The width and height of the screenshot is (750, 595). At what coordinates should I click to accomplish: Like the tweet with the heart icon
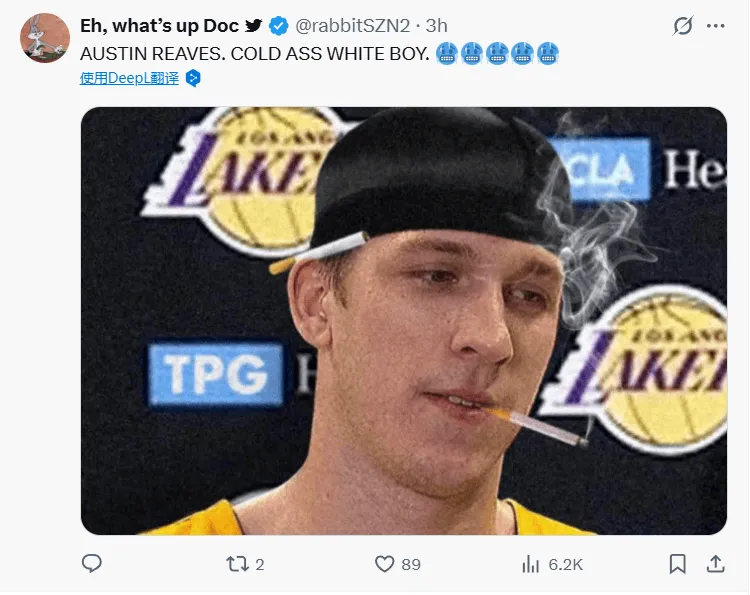384,564
